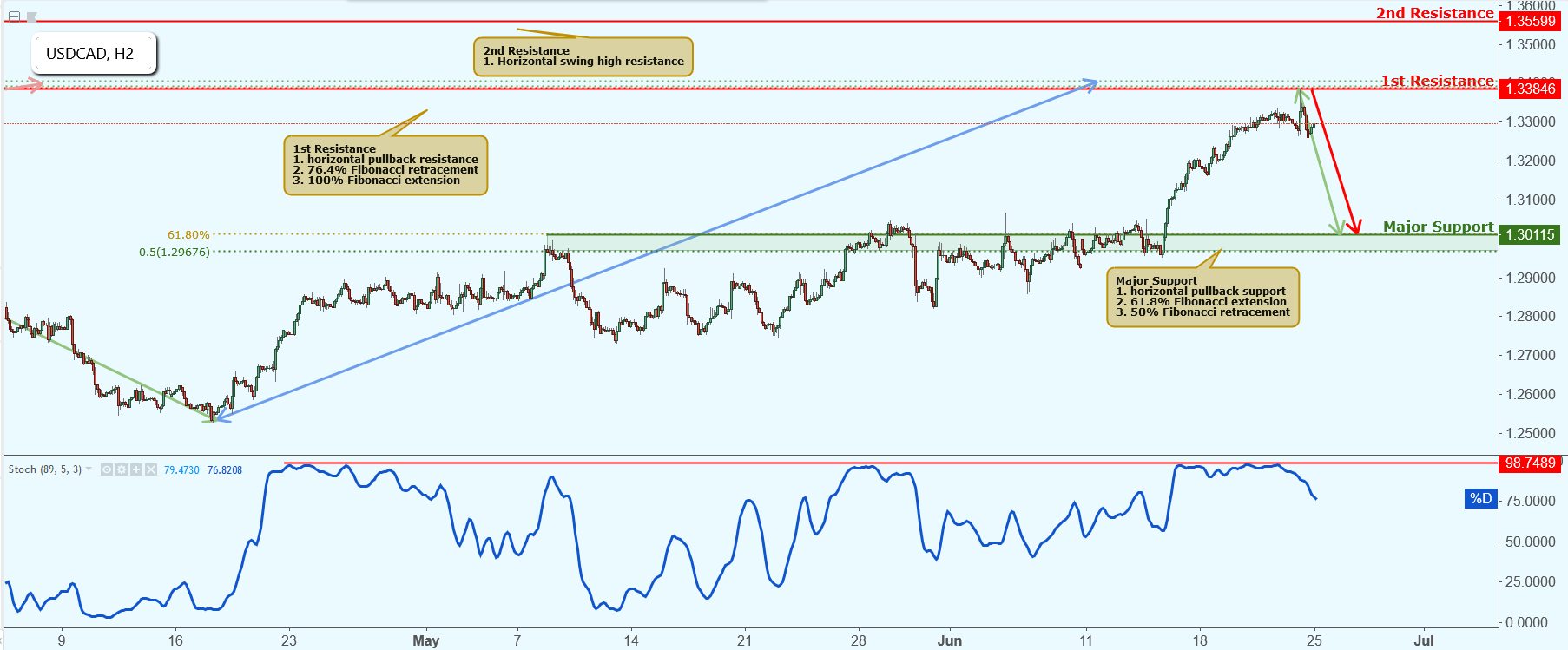1568x650 pixels.
Task: Click the 1.25000 price axis value
Action: (1531, 433)
